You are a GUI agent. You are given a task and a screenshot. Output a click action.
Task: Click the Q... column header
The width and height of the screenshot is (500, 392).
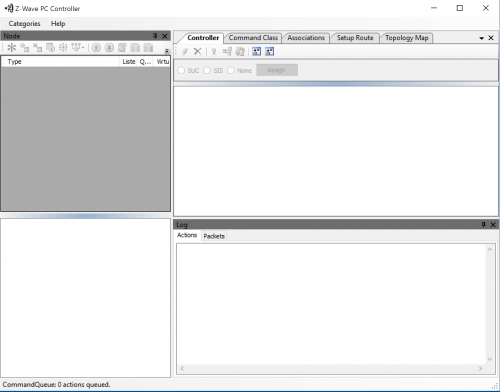145,62
